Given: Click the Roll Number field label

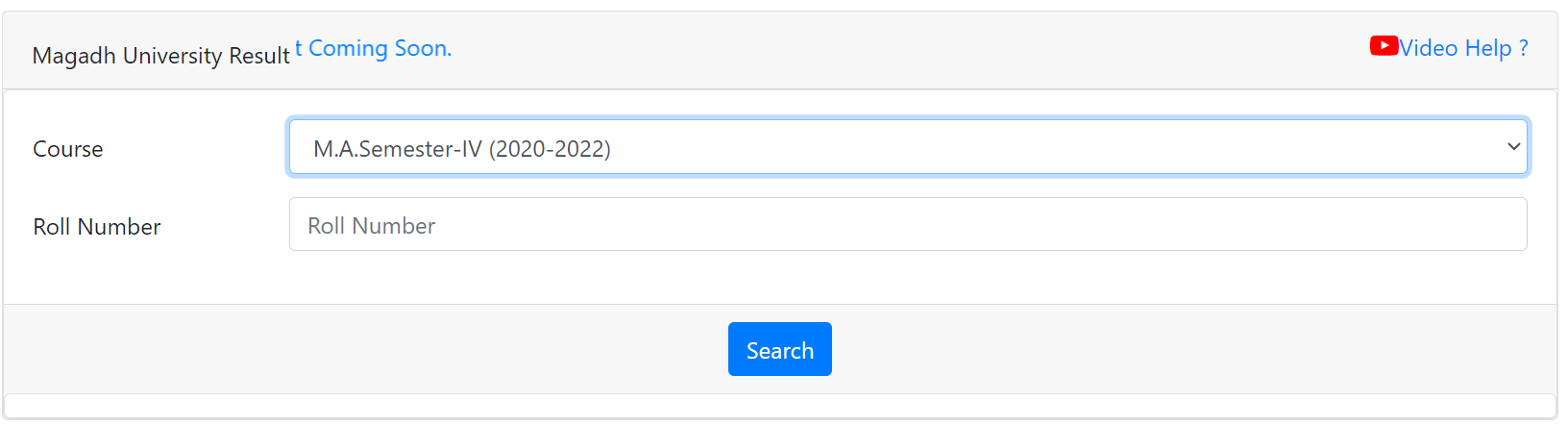Looking at the screenshot, I should [x=96, y=227].
